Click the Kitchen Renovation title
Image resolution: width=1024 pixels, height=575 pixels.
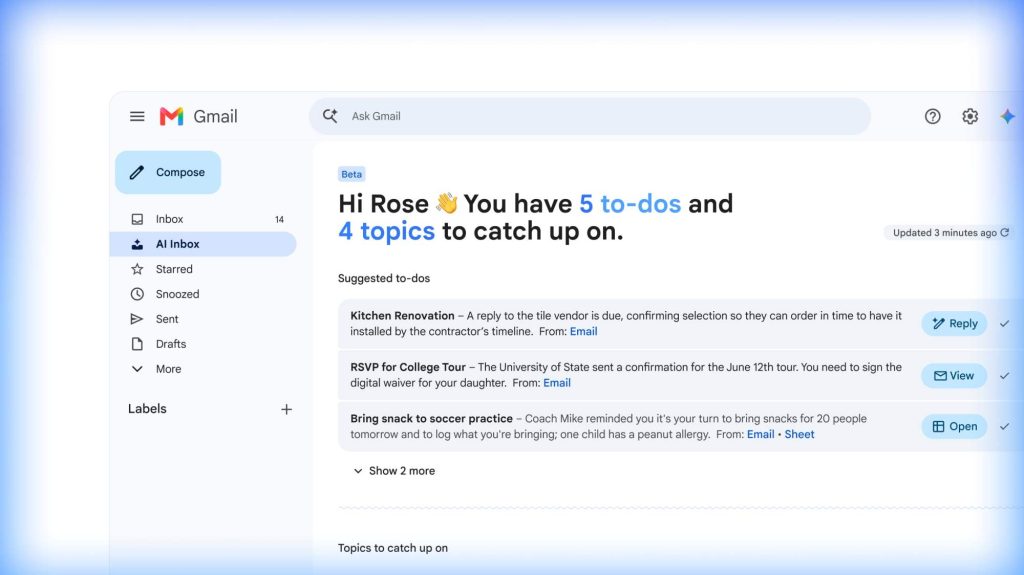pyautogui.click(x=402, y=316)
